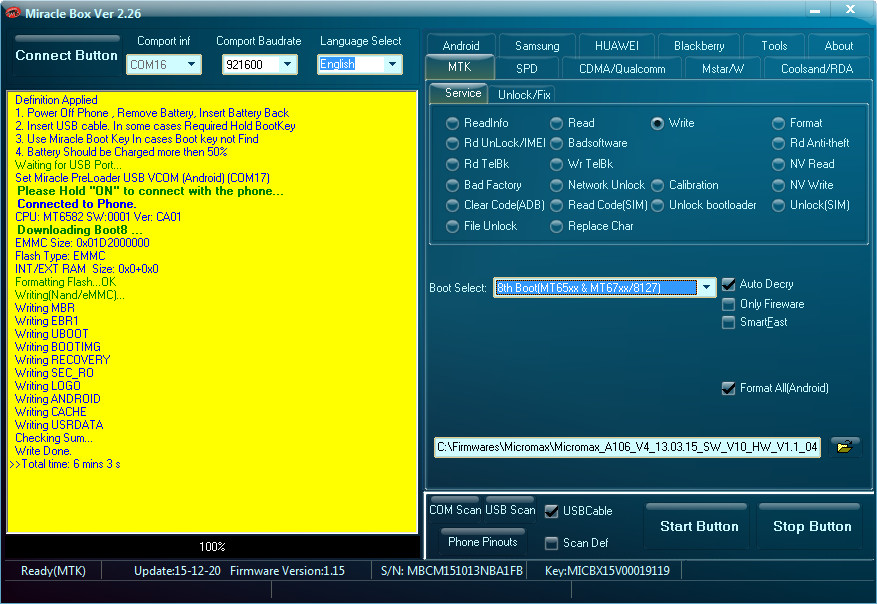Image resolution: width=877 pixels, height=604 pixels.
Task: Select the ReadInfo radio option
Action: (x=452, y=123)
